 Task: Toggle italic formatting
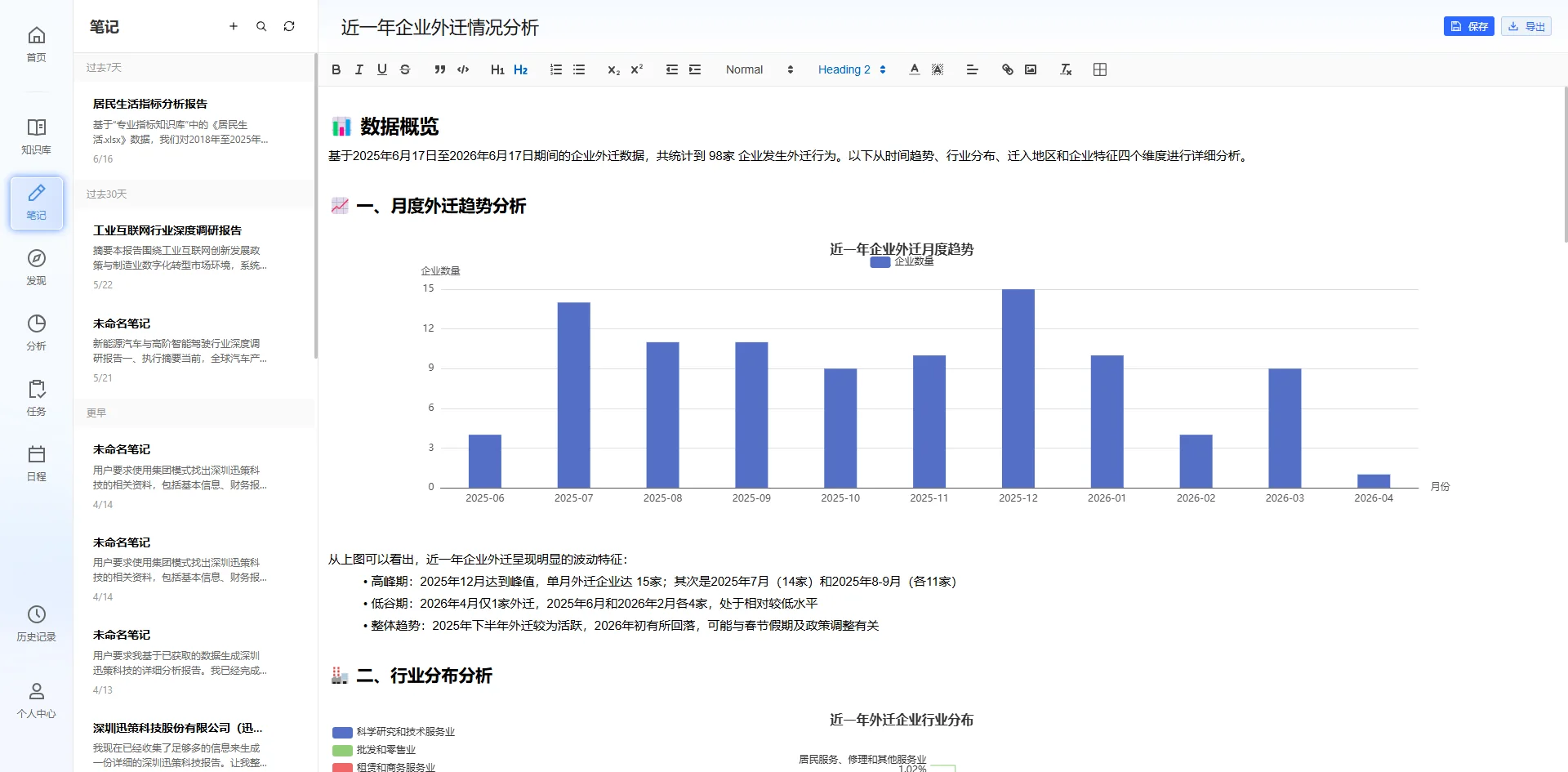coord(359,69)
